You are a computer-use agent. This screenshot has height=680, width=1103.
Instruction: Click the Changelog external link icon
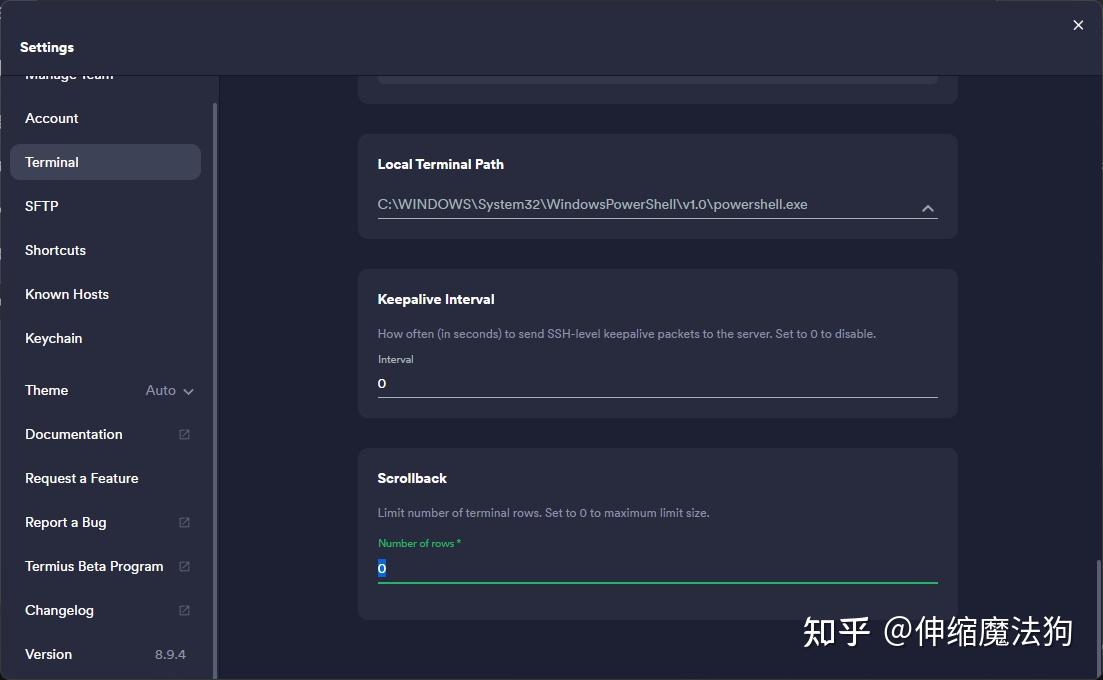[184, 610]
